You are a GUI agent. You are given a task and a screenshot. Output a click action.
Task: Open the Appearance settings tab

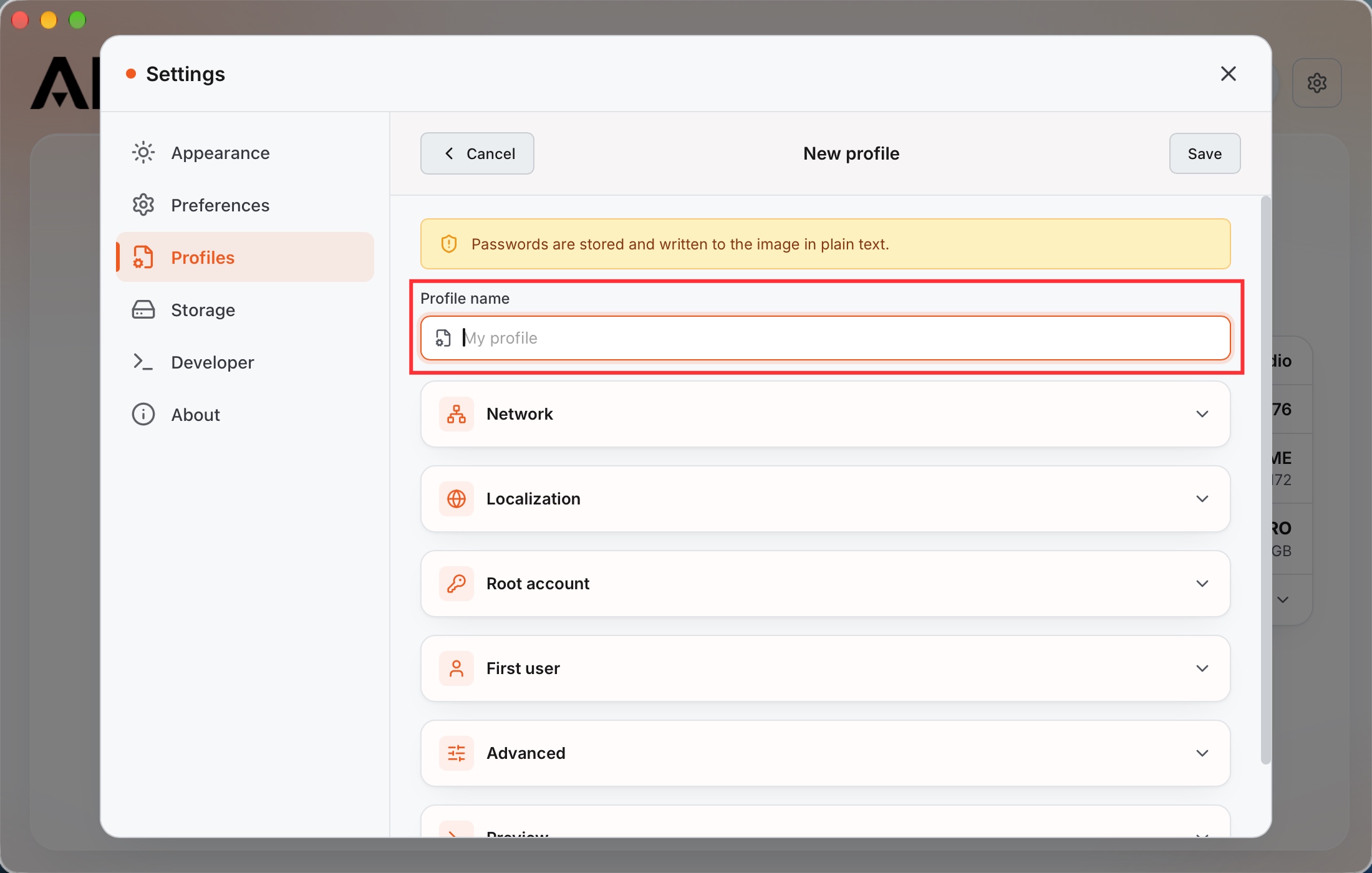point(244,153)
